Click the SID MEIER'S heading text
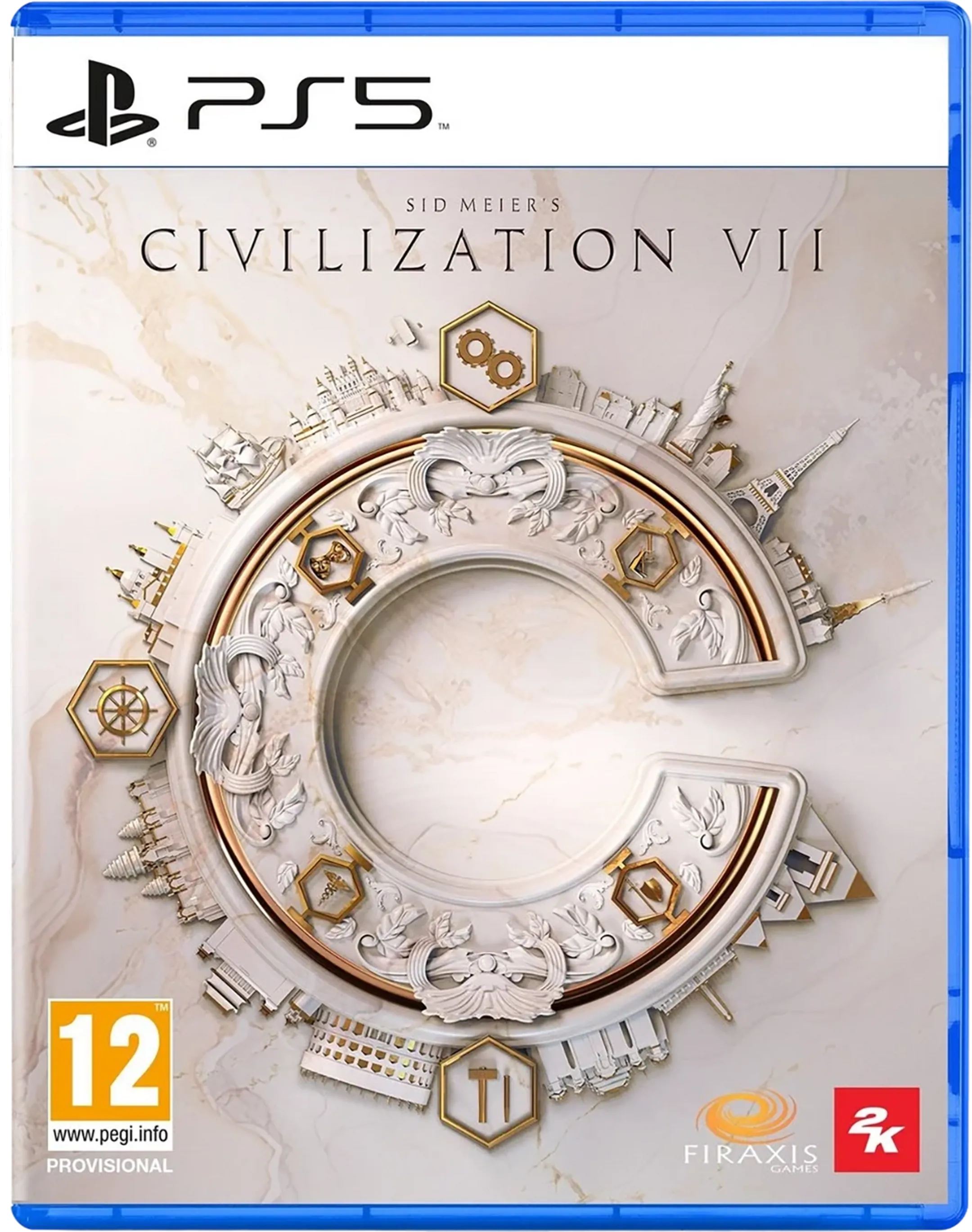The width and height of the screenshot is (972, 1232). click(x=483, y=205)
